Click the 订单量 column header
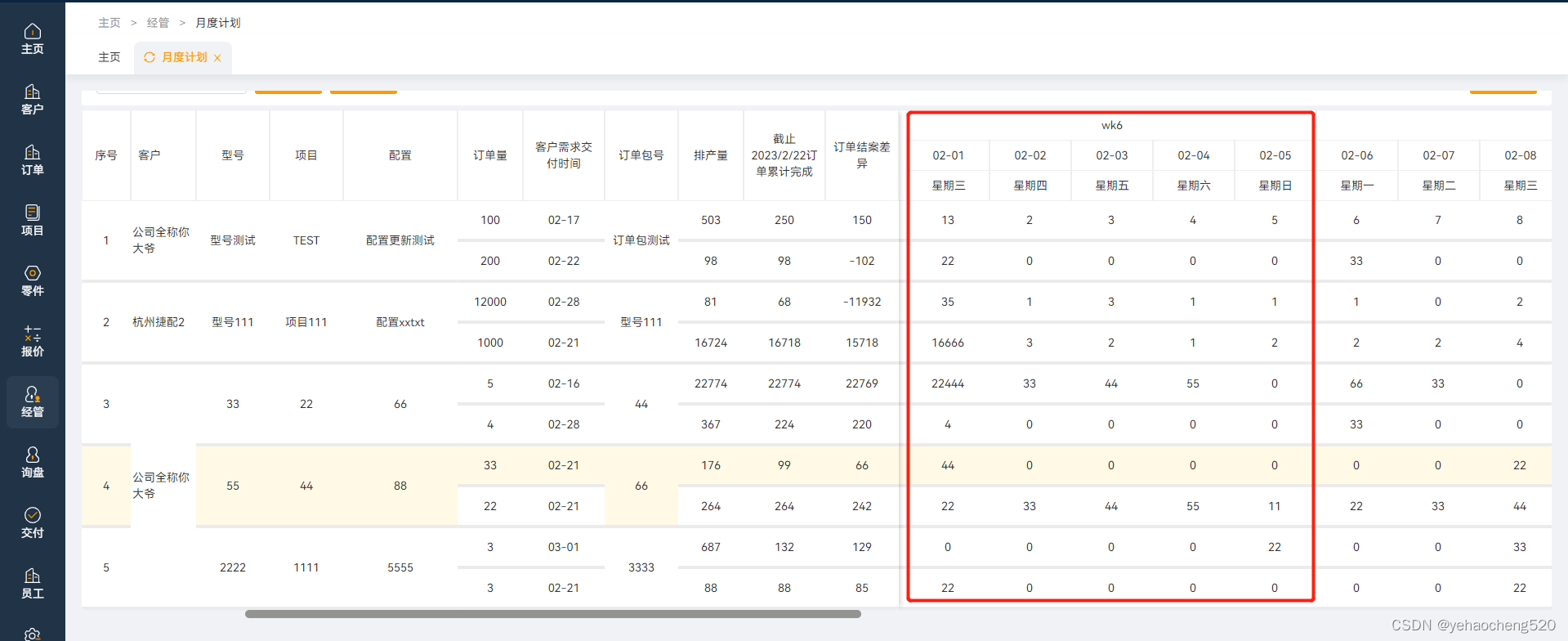 pyautogui.click(x=490, y=155)
